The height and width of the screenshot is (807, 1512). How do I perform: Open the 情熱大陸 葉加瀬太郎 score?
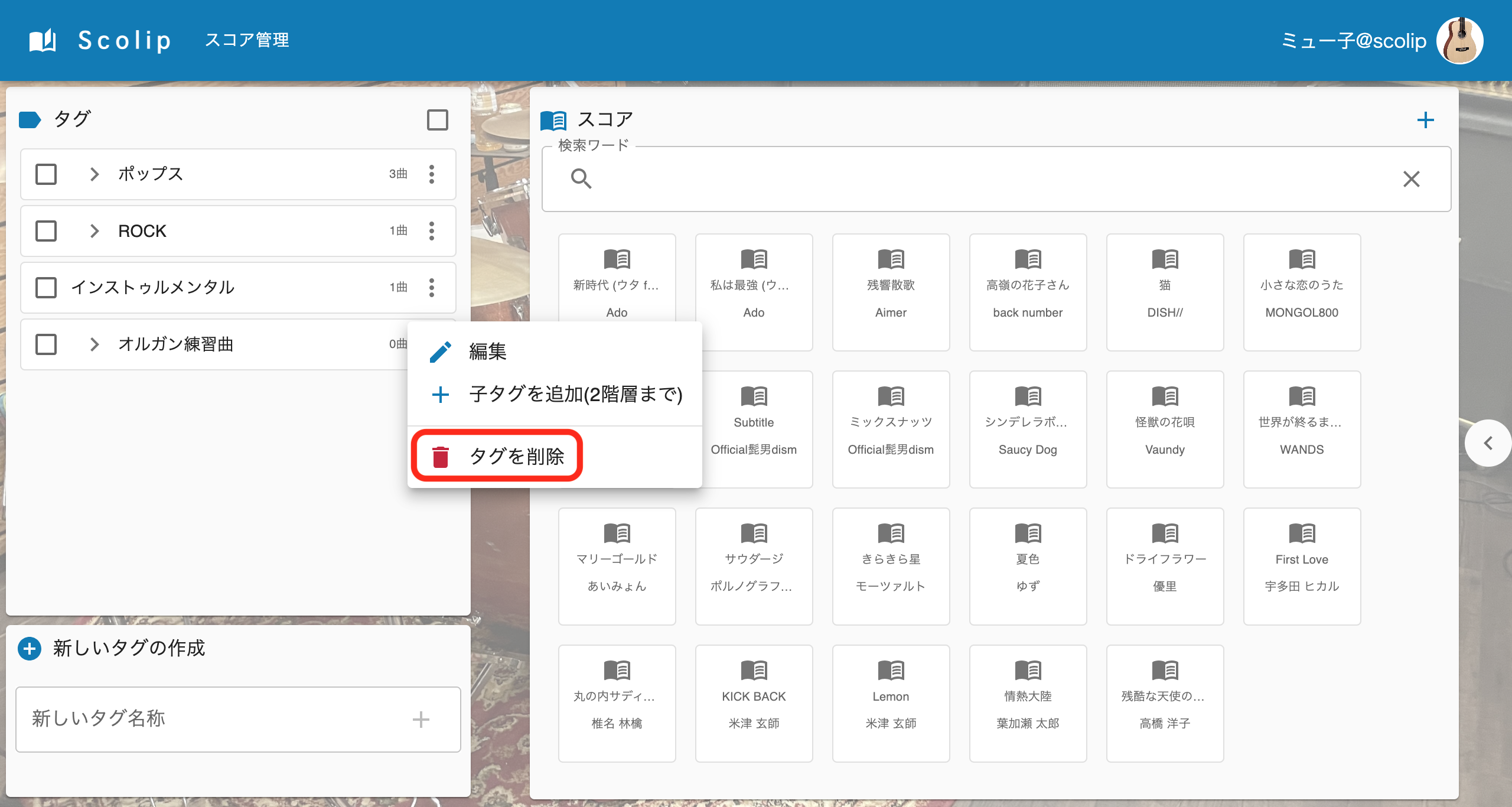tap(1028, 703)
